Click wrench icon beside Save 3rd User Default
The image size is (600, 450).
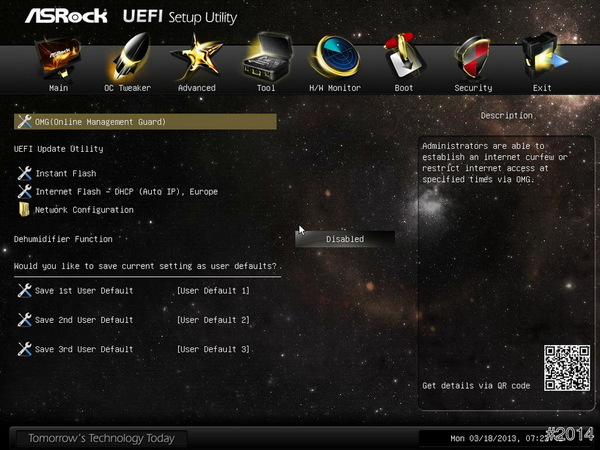click(x=24, y=349)
